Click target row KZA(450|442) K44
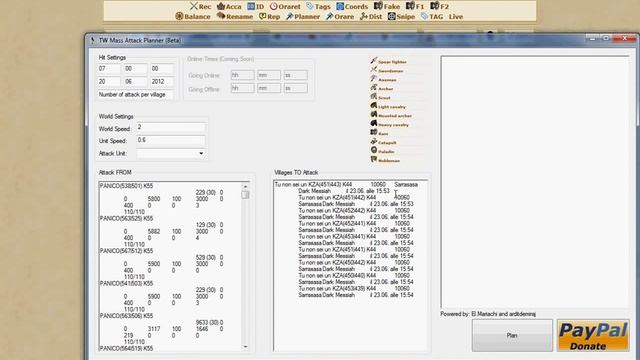The width and height of the screenshot is (640, 360). (354, 262)
